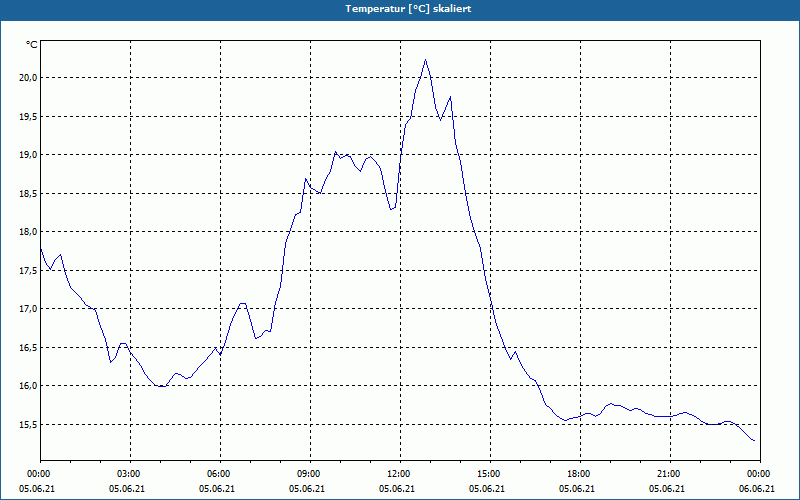Viewport: 800px width, 500px height.
Task: Click the 15:00 time axis label
Action: click(490, 474)
